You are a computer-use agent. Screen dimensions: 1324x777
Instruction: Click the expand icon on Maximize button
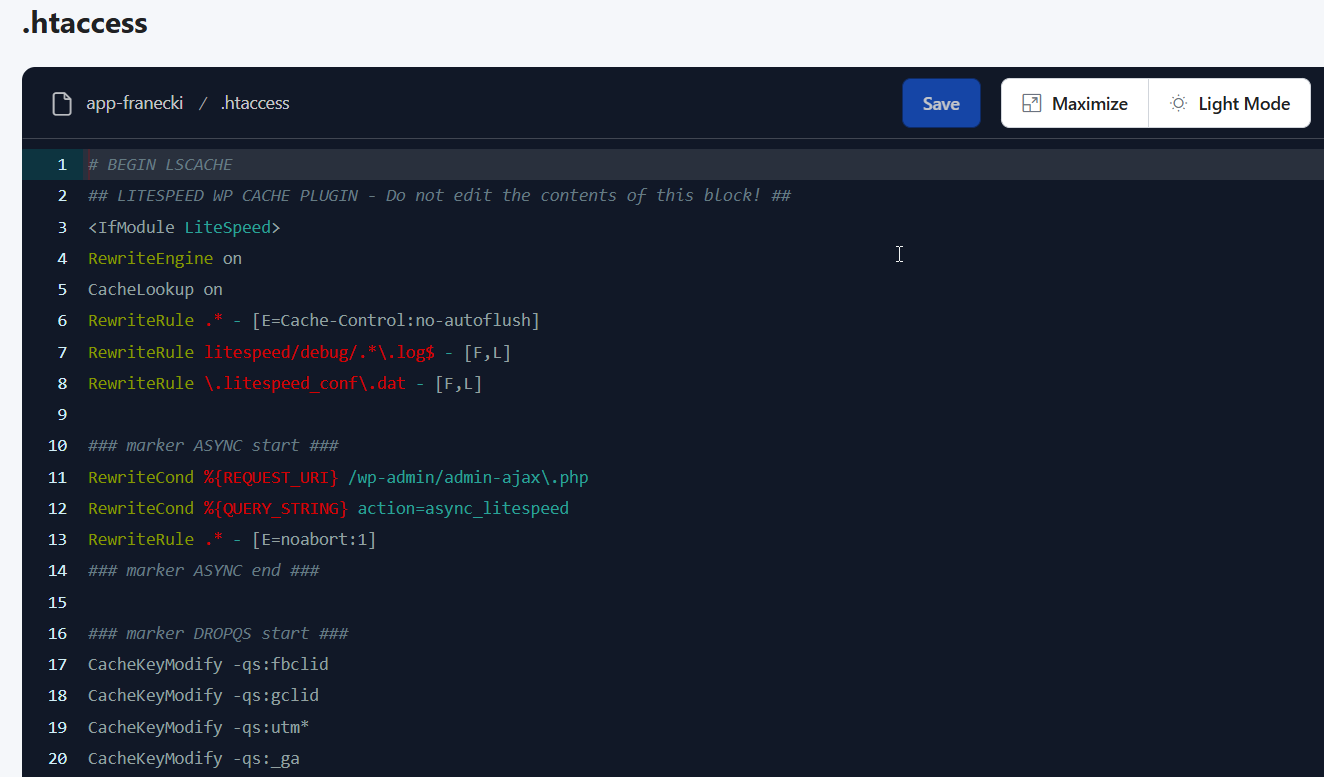(1031, 104)
